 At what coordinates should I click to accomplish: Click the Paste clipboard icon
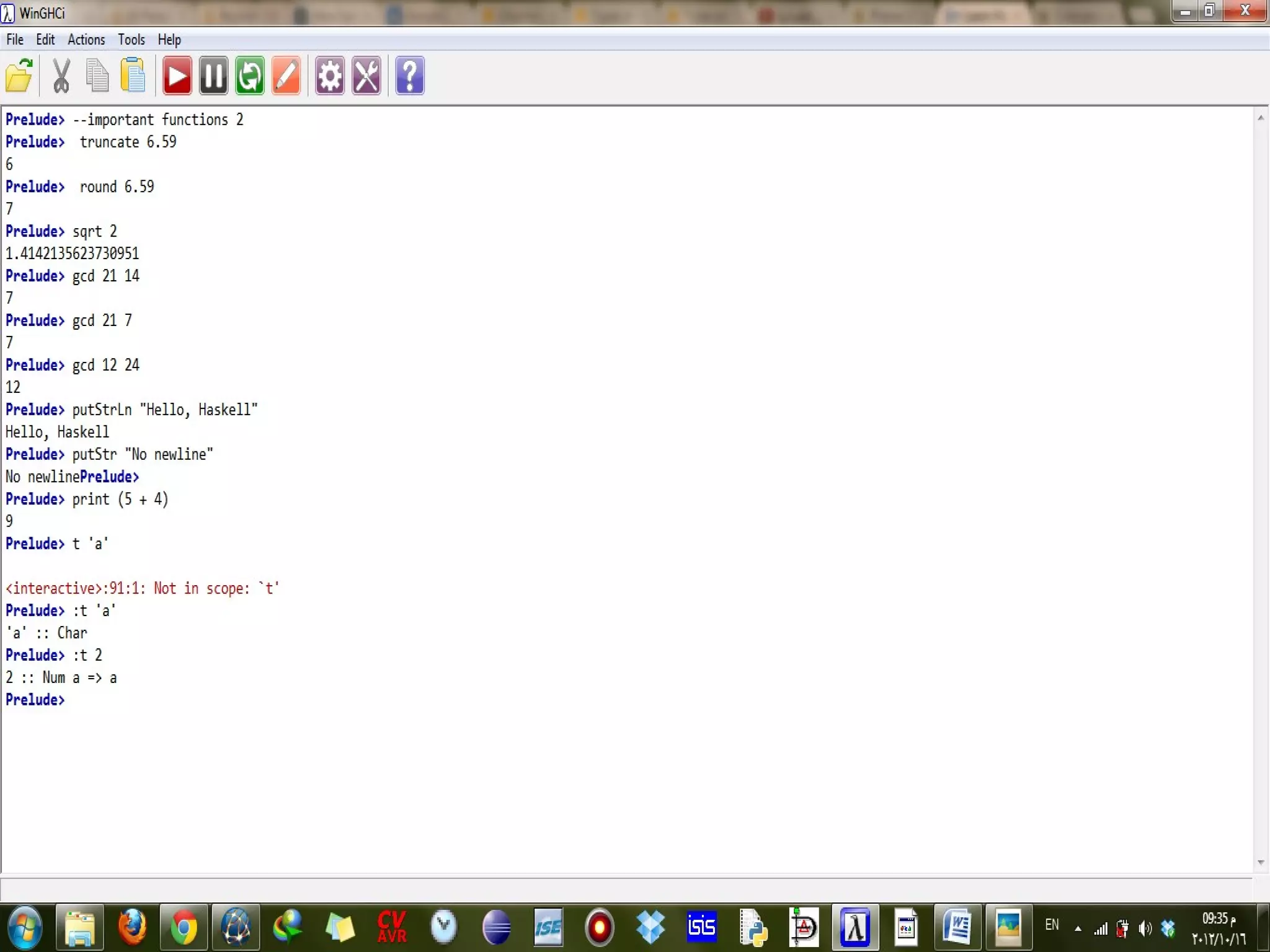[x=133, y=76]
